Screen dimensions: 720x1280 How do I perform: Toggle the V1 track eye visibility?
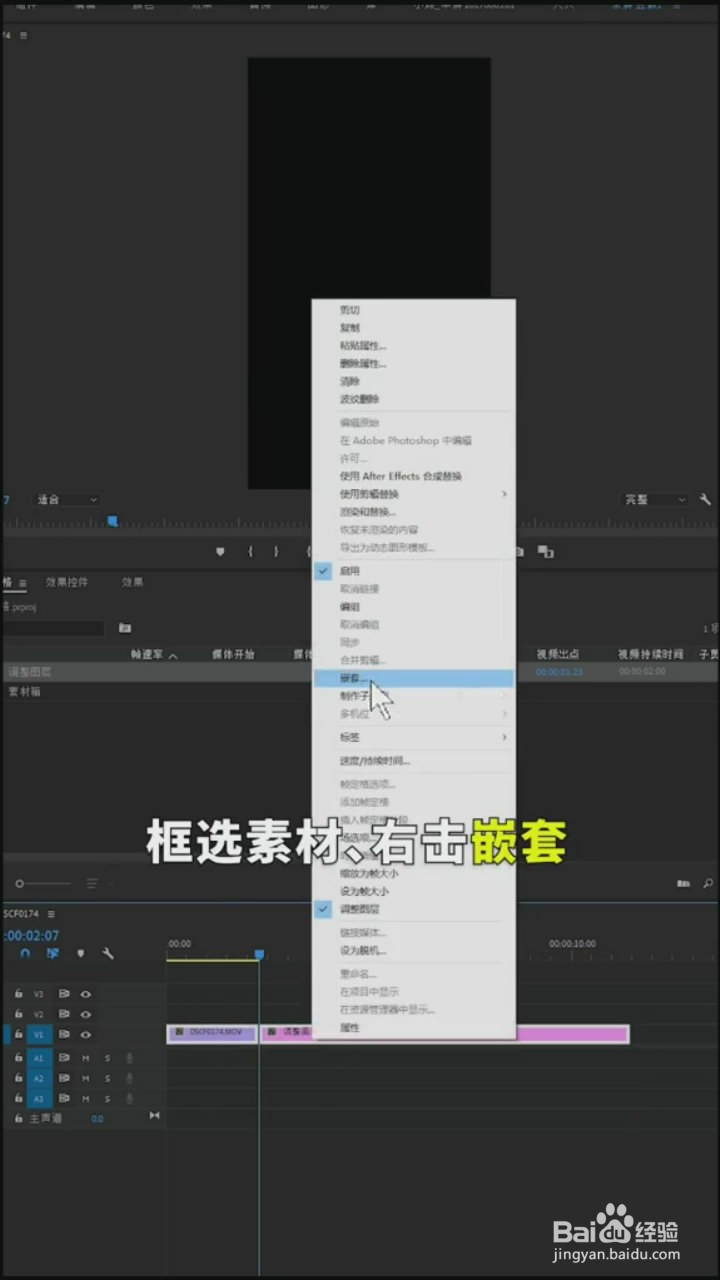coord(86,1034)
